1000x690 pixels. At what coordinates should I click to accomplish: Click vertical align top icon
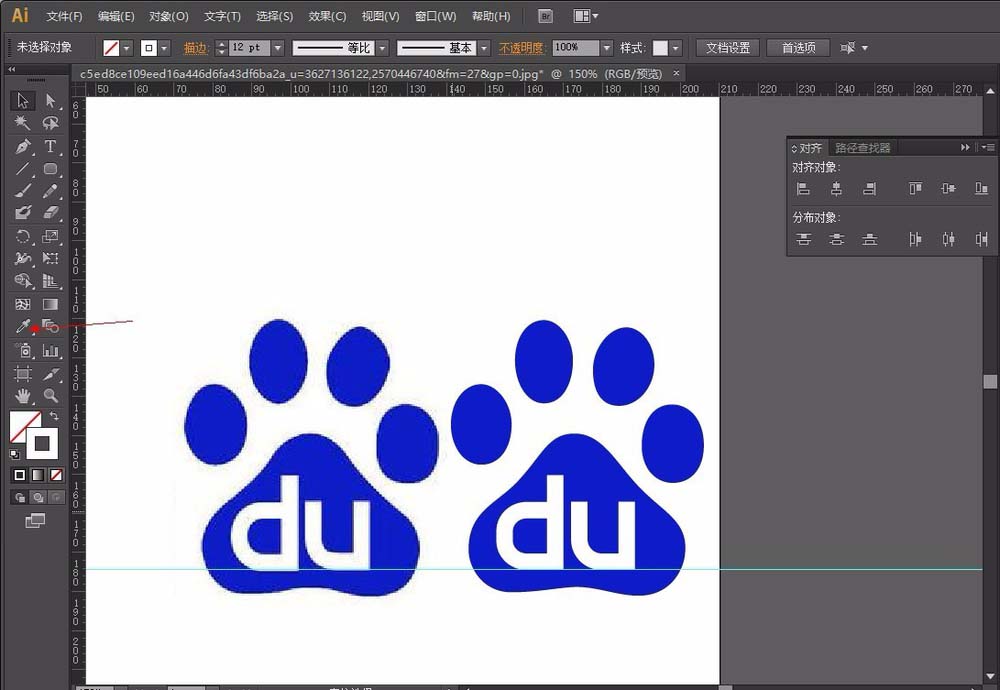tap(915, 189)
